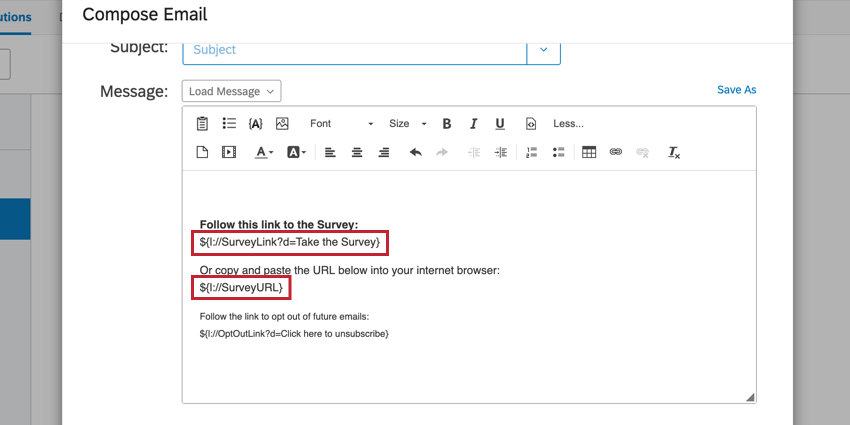Viewport: 850px width, 425px height.
Task: Click the insert image icon
Action: 282,124
